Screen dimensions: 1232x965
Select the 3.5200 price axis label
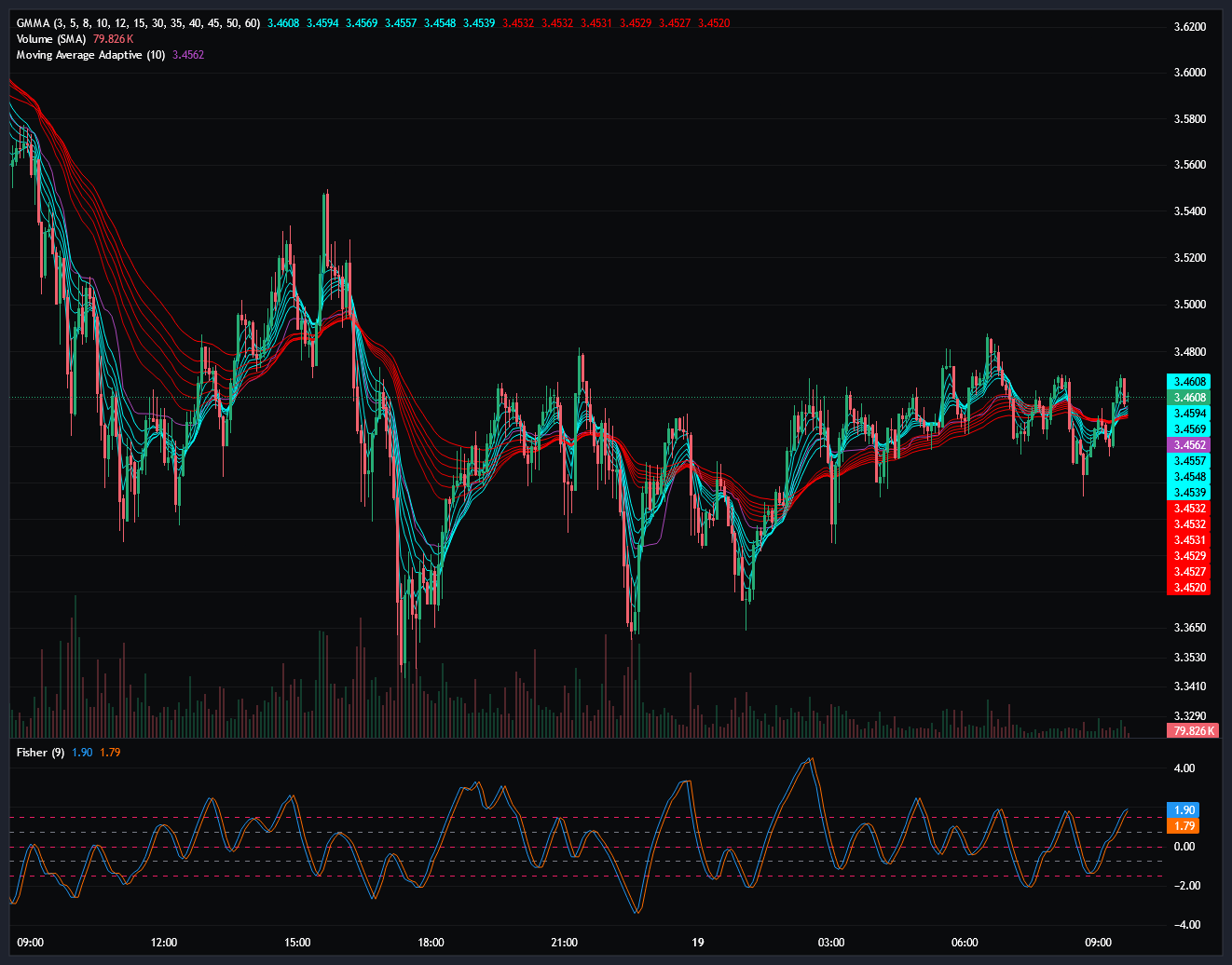coord(1190,258)
